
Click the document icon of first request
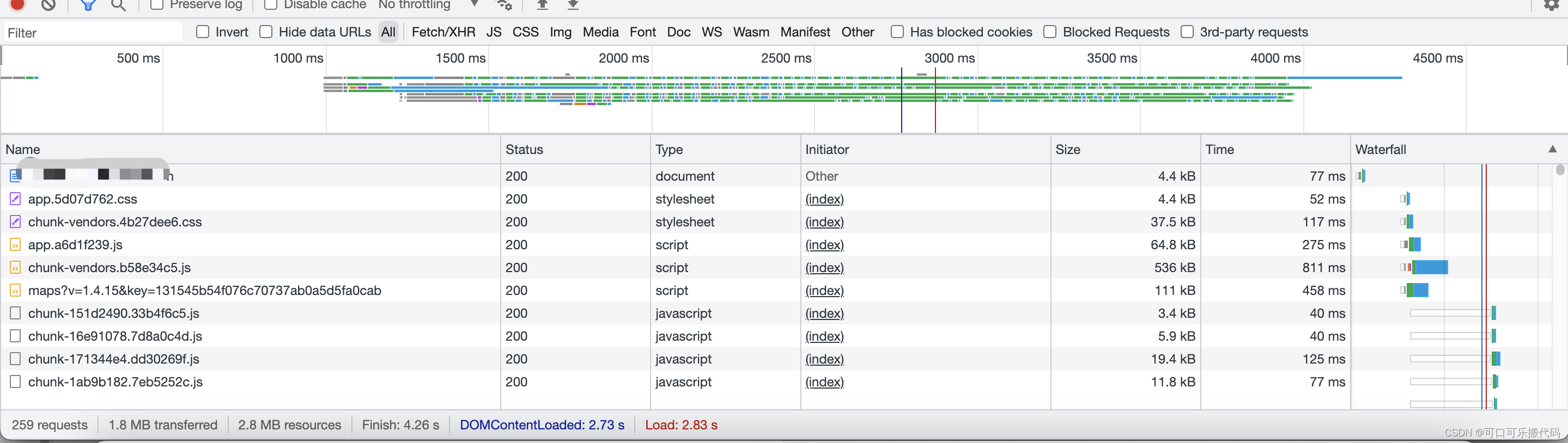tap(15, 176)
